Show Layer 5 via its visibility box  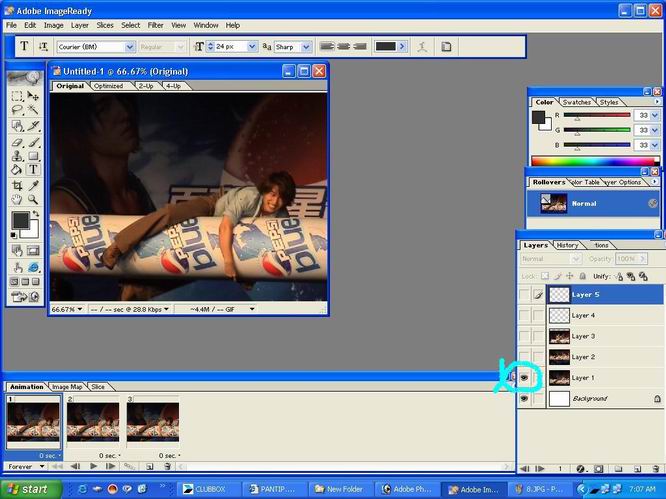point(525,294)
